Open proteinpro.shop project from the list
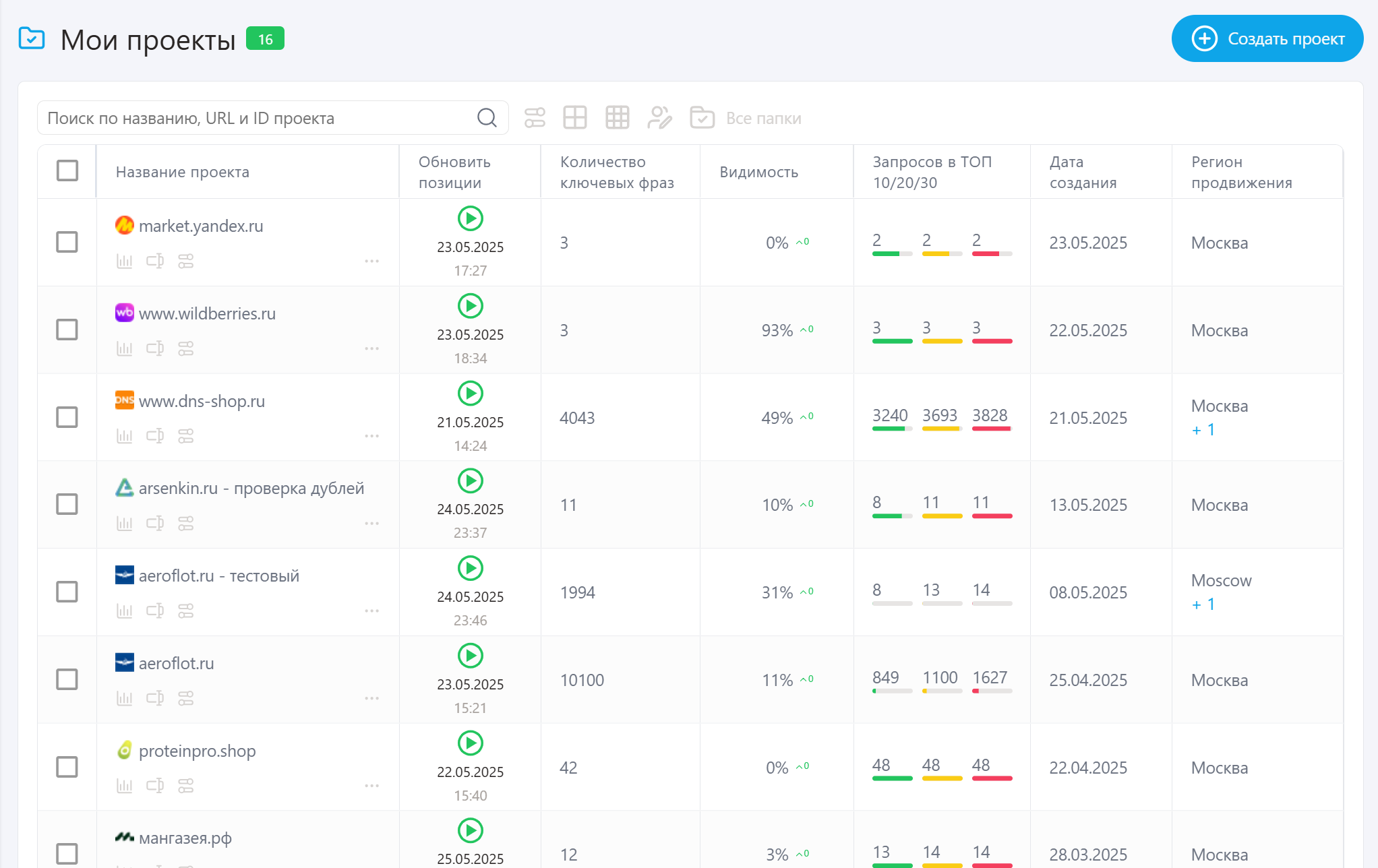1378x868 pixels. pyautogui.click(x=197, y=750)
